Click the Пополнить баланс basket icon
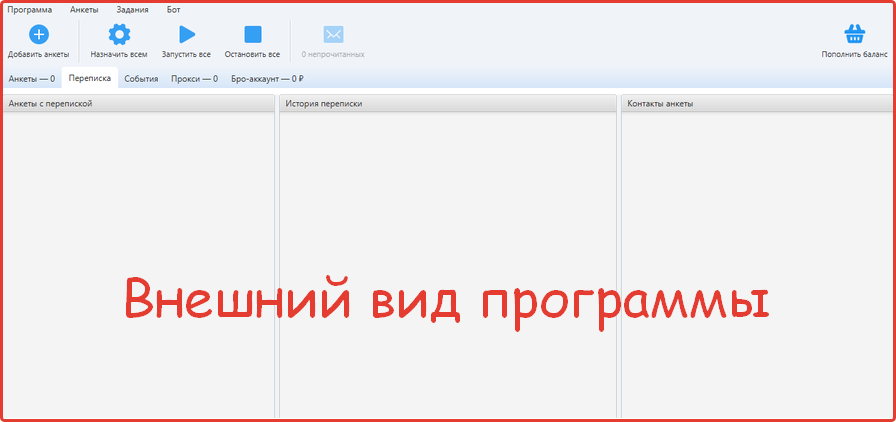Viewport: 896px width, 422px height. (854, 35)
